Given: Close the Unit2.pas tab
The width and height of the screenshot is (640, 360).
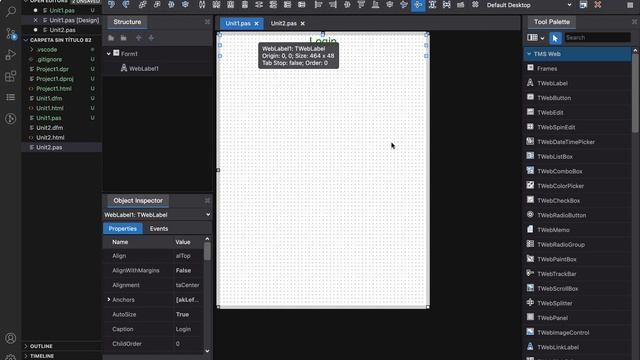Looking at the screenshot, I should [x=302, y=24].
